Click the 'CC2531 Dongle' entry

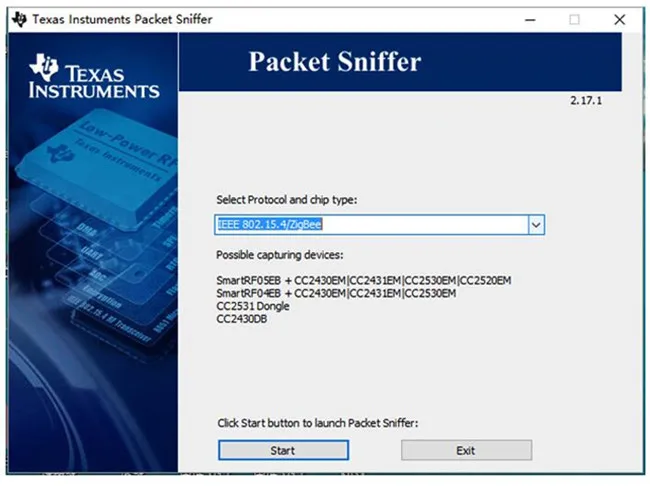(253, 306)
